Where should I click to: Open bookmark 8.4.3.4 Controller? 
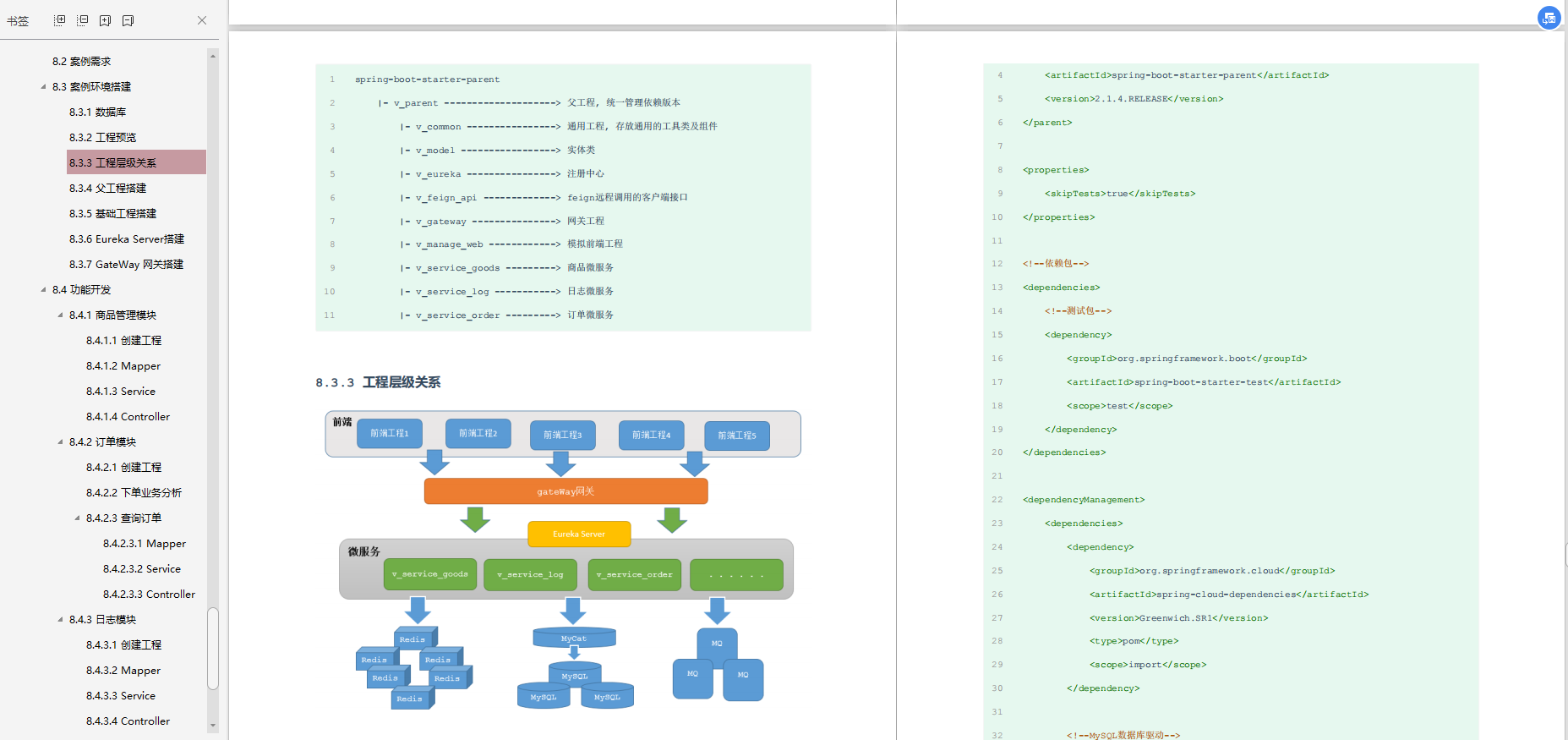[128, 721]
